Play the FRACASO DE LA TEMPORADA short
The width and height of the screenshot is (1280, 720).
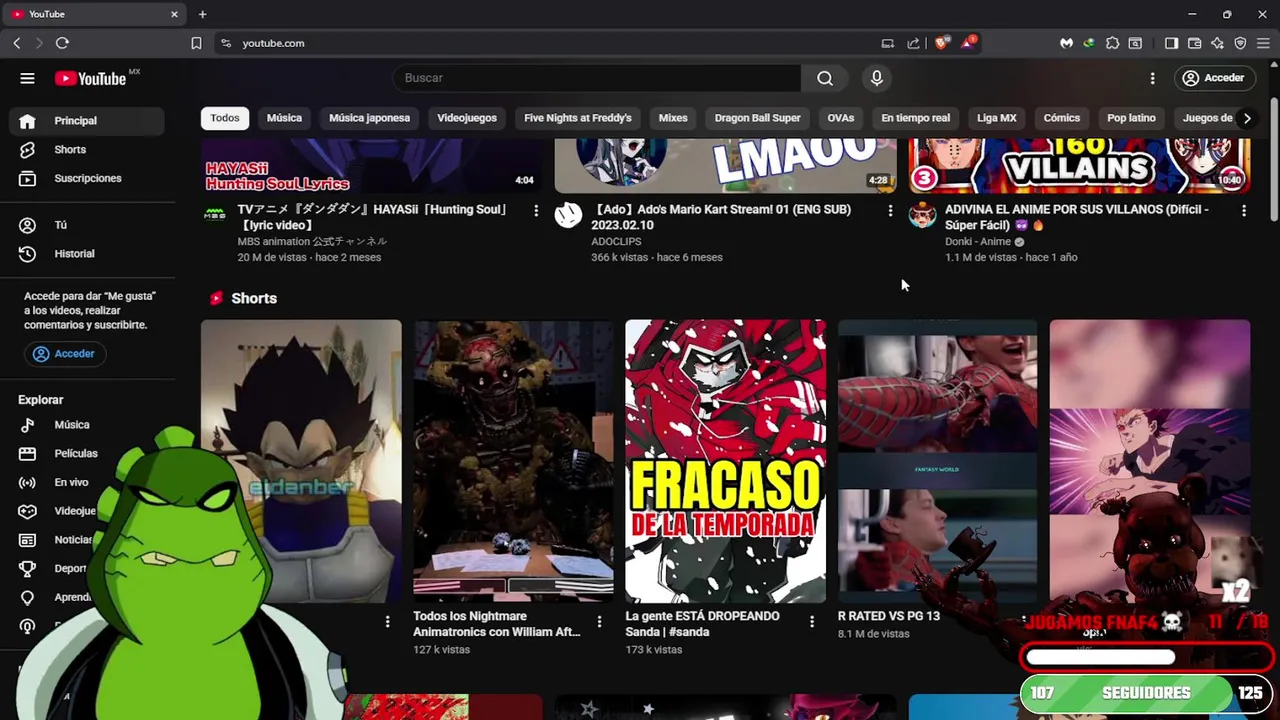click(x=726, y=461)
